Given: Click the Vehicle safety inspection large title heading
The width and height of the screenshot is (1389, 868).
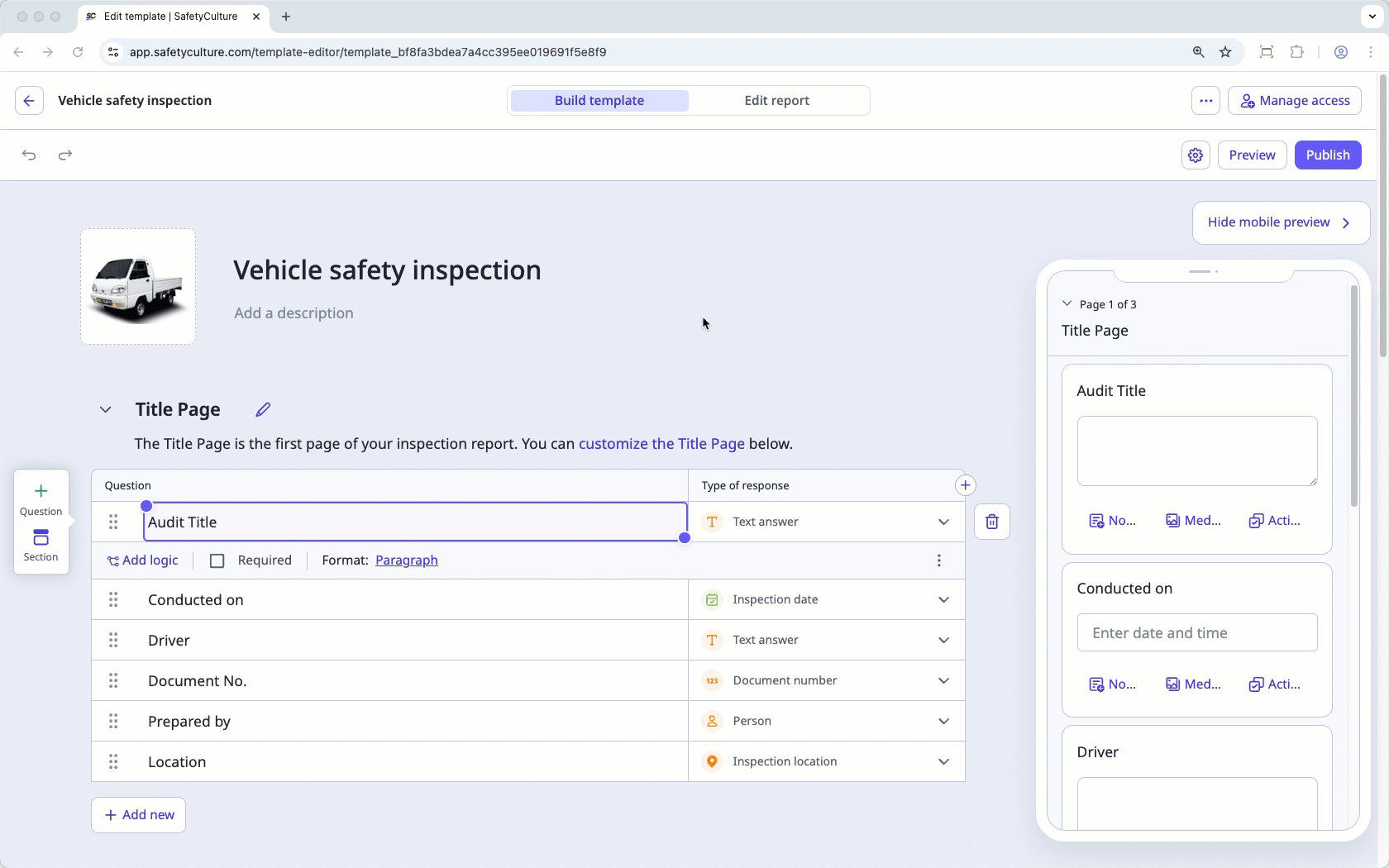Looking at the screenshot, I should coord(387,270).
